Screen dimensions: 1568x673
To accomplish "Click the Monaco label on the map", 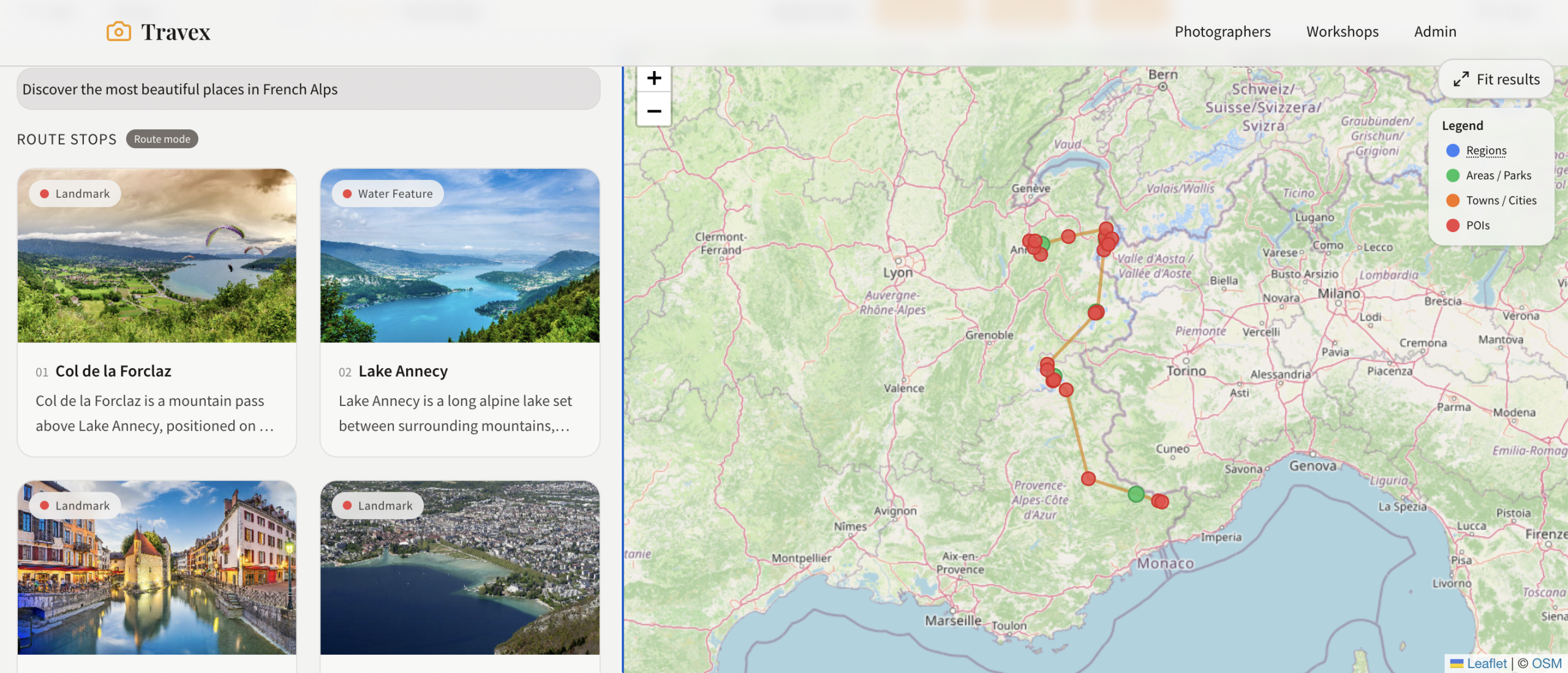I will (x=1165, y=563).
